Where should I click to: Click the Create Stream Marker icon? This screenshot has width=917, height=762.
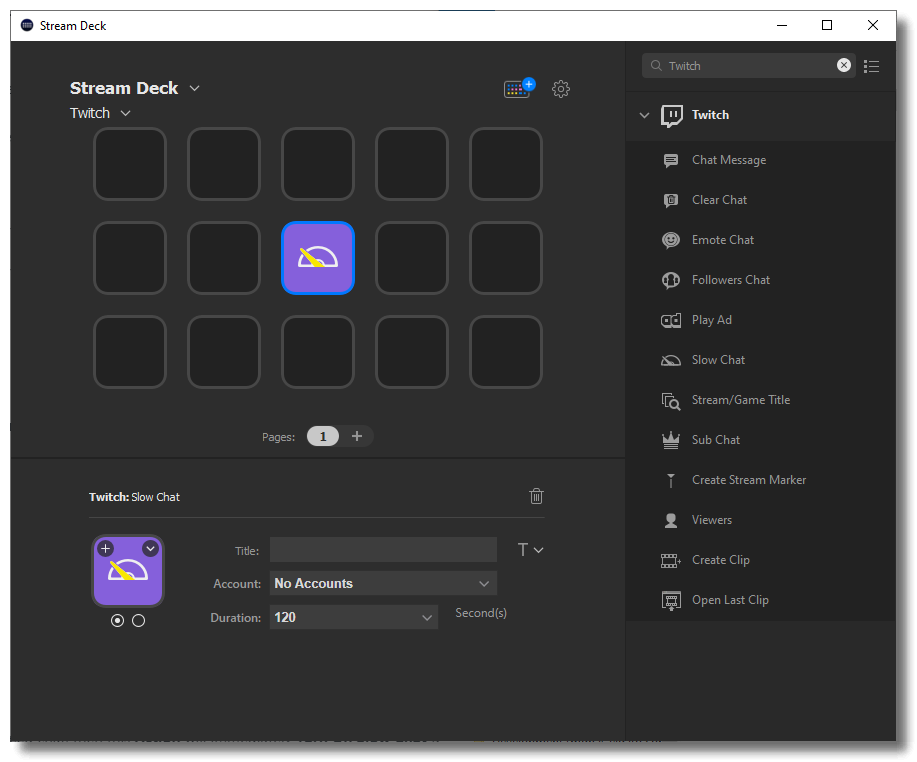click(x=671, y=480)
